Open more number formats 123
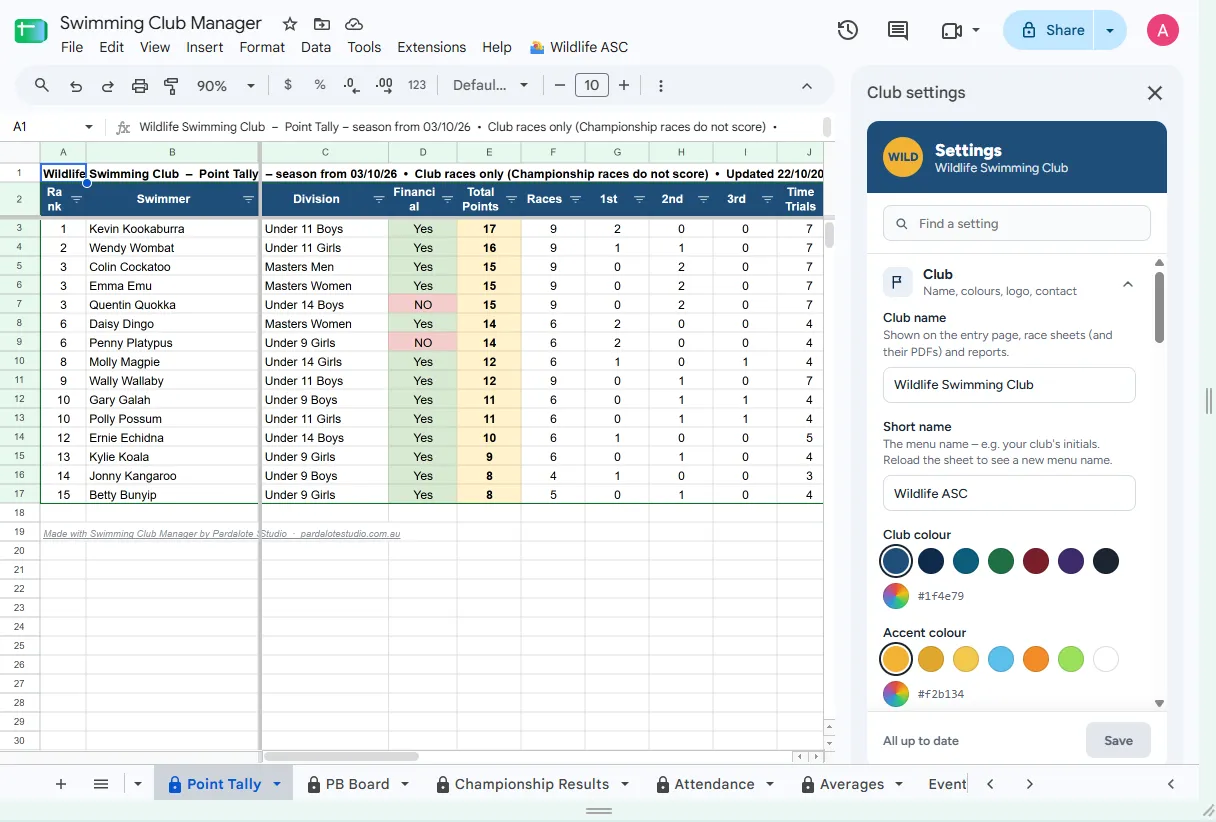The height and width of the screenshot is (822, 1216). (x=417, y=86)
